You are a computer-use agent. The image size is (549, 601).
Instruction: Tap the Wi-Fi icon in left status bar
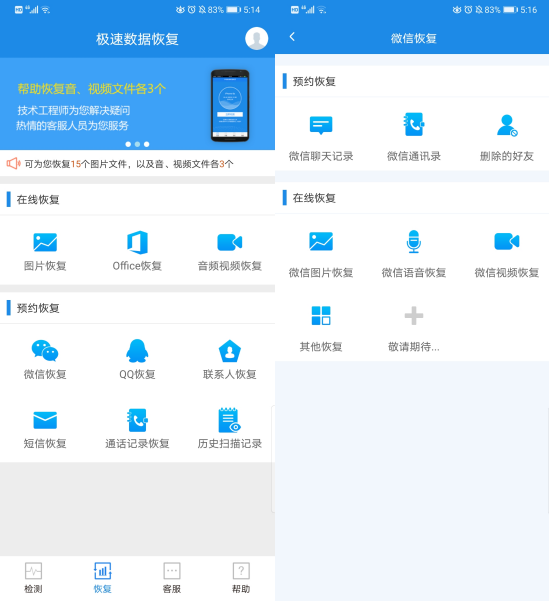point(46,10)
